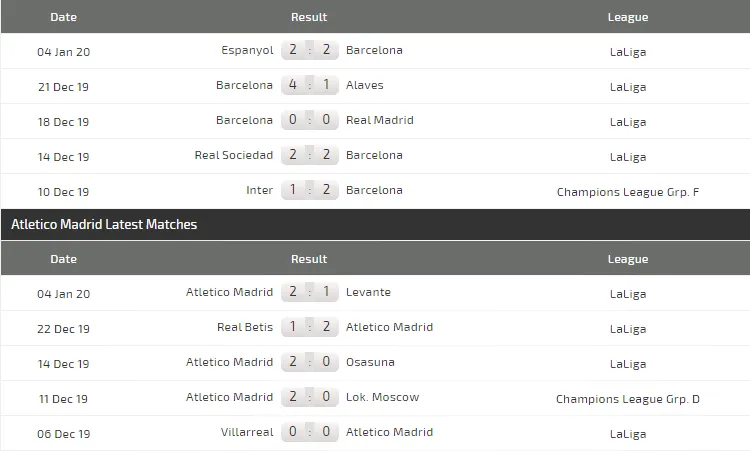Viewport: 750px width, 451px height.
Task: Open the Real Betis team link
Action: click(x=244, y=328)
